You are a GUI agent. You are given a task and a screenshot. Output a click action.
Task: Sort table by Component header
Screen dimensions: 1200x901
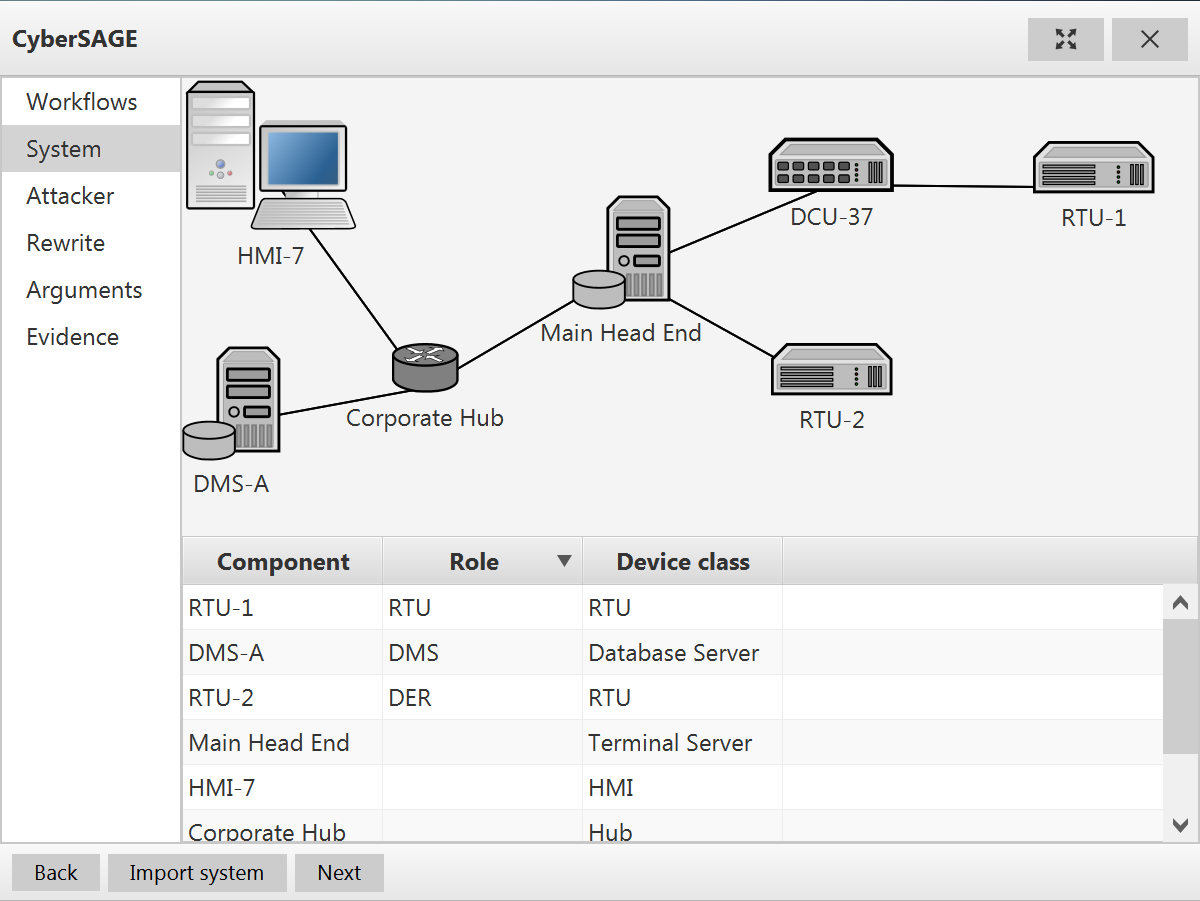[283, 562]
